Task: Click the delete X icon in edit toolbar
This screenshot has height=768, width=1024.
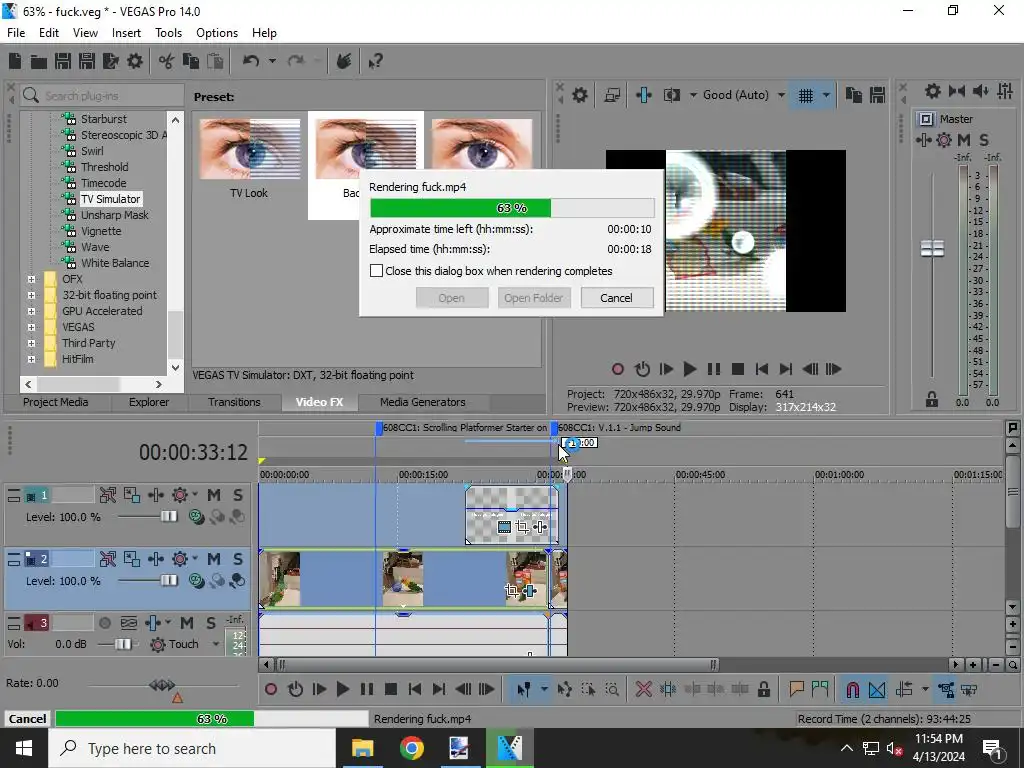Action: pos(643,689)
